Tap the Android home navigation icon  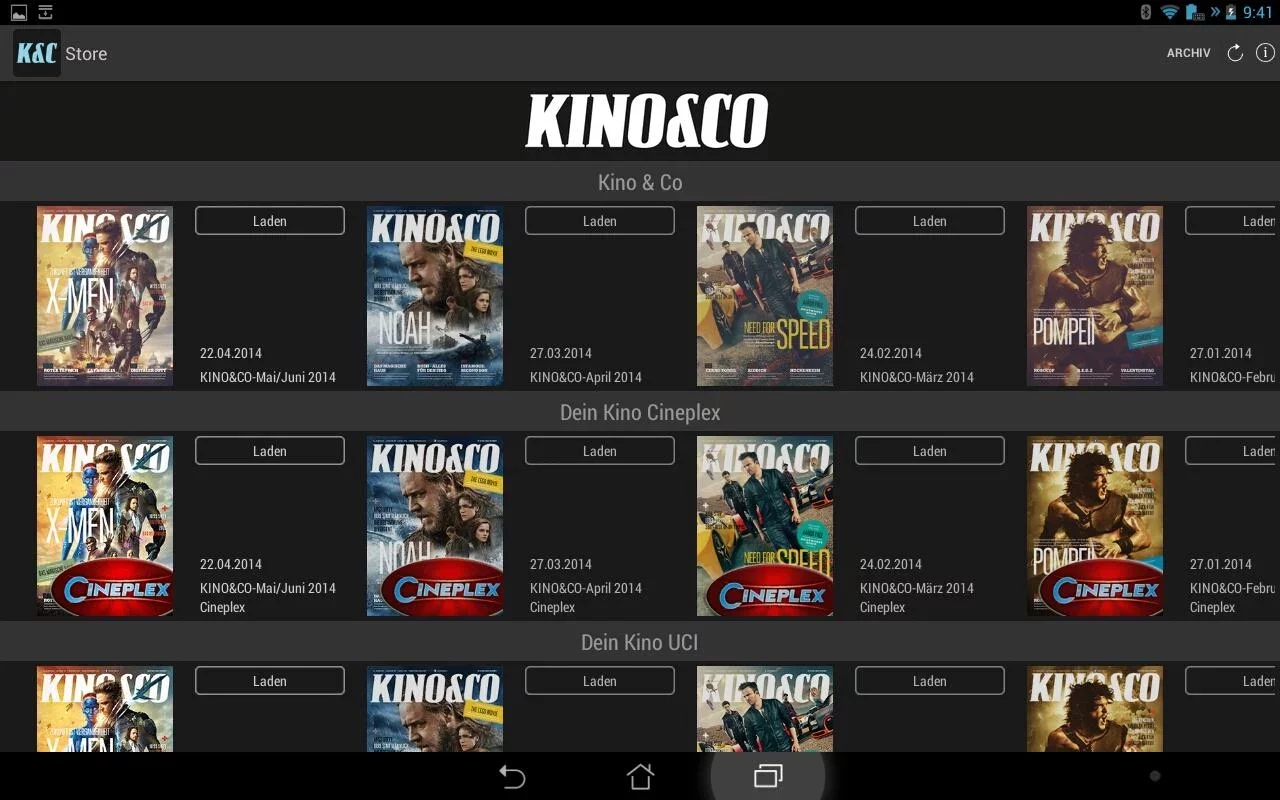(x=640, y=776)
